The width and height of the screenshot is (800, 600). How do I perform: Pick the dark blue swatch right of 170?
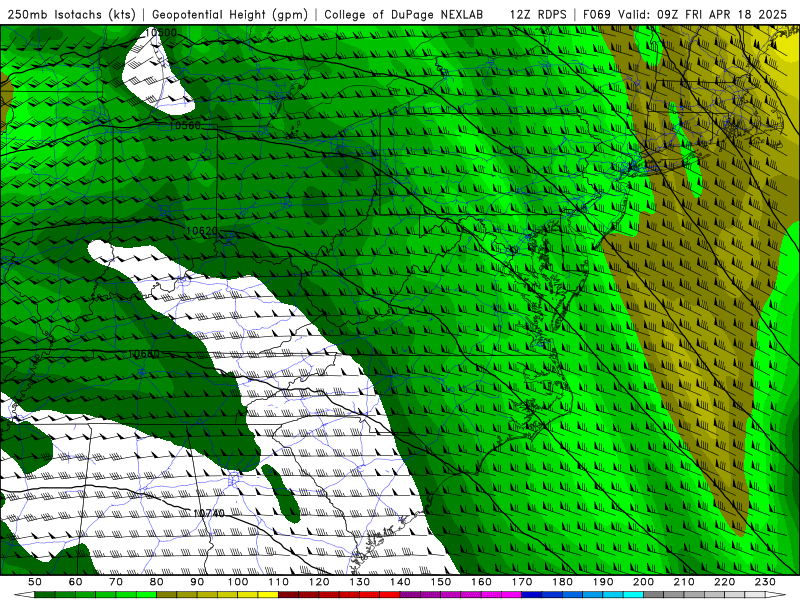click(x=532, y=595)
